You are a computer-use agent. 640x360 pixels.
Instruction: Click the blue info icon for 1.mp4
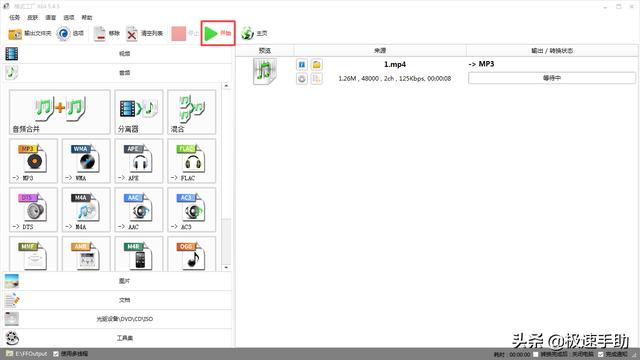tap(302, 64)
